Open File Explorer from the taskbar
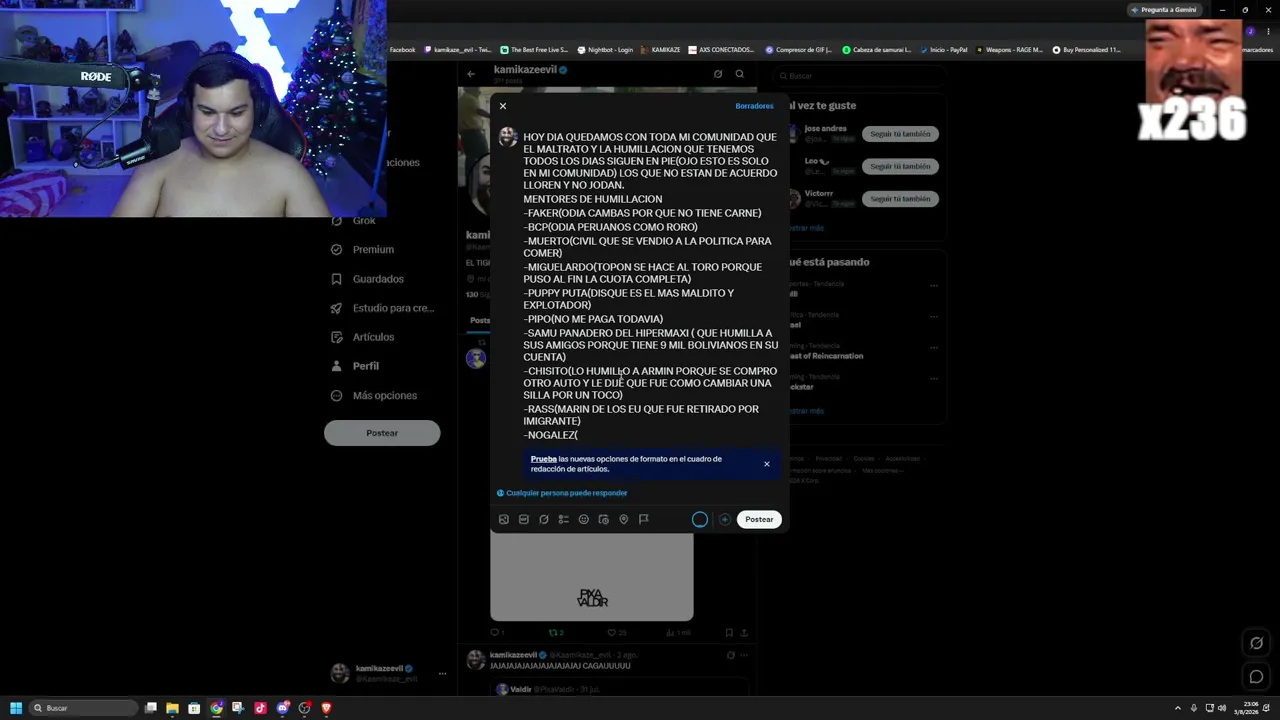Image resolution: width=1280 pixels, height=720 pixels. (172, 708)
